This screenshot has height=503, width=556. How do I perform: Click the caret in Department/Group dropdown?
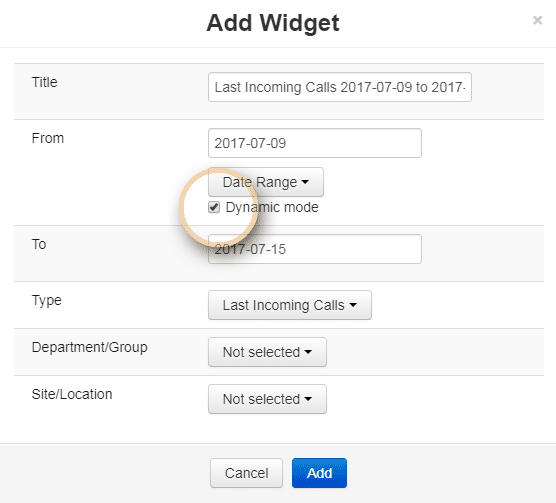[x=308, y=352]
